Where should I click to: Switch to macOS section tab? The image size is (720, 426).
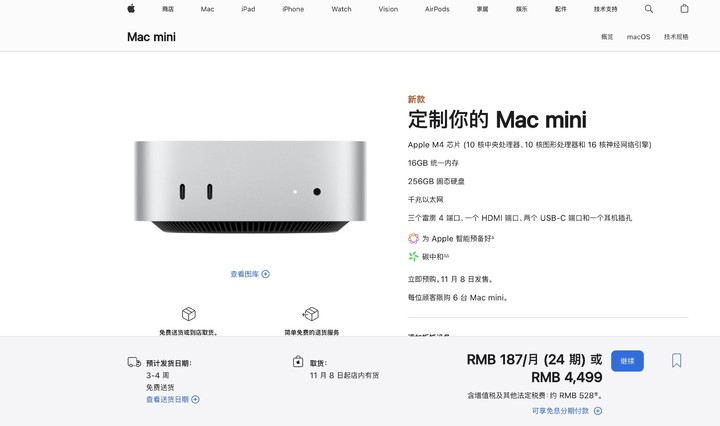638,37
